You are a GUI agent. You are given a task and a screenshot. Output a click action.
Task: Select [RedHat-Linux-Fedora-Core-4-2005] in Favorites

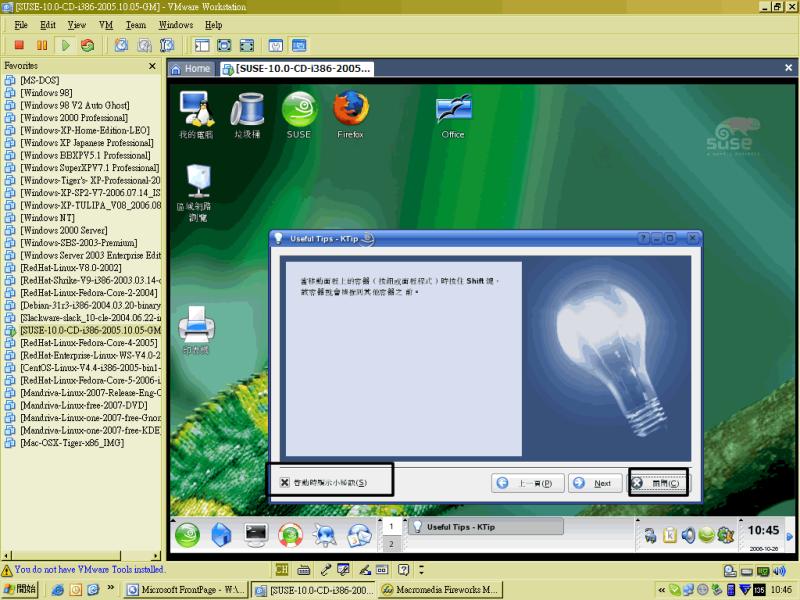89,343
